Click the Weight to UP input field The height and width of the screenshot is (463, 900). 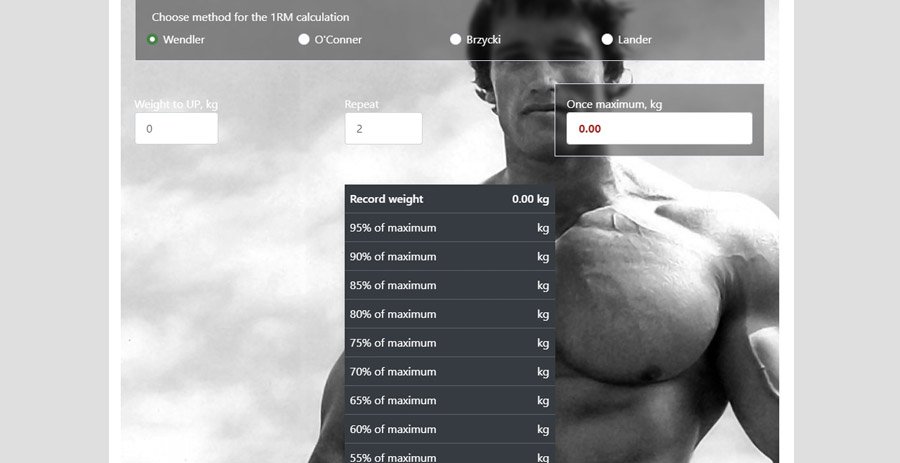pyautogui.click(x=176, y=129)
